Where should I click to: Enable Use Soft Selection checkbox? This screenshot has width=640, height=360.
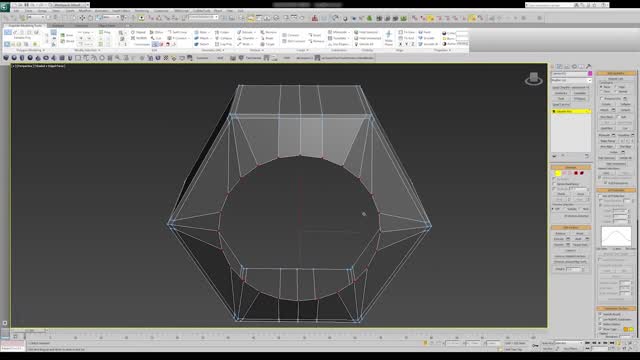(x=600, y=196)
